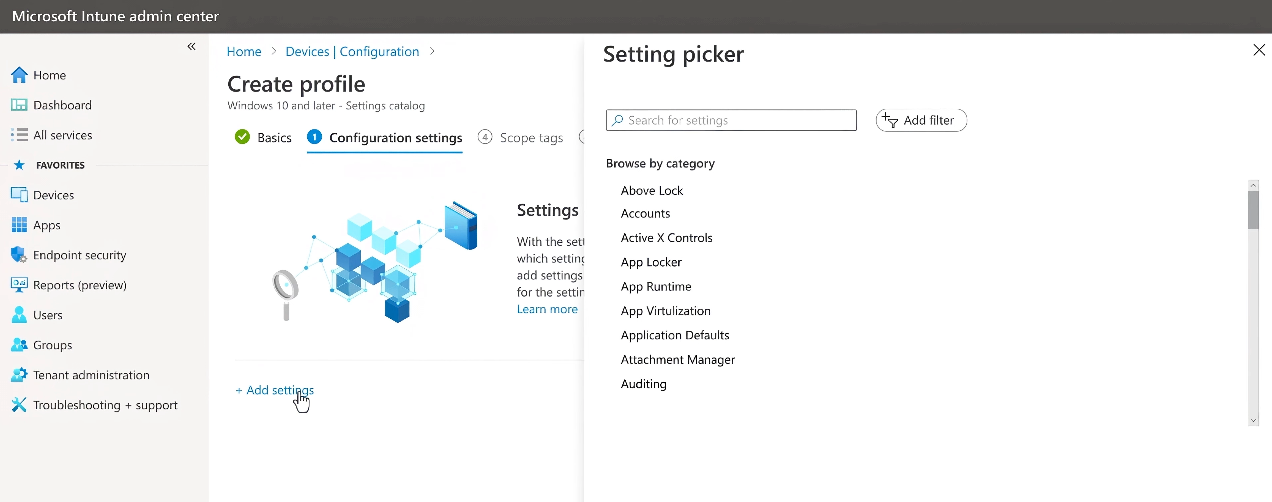The image size is (1272, 502).
Task: Click the Tenant administration icon
Action: click(18, 375)
